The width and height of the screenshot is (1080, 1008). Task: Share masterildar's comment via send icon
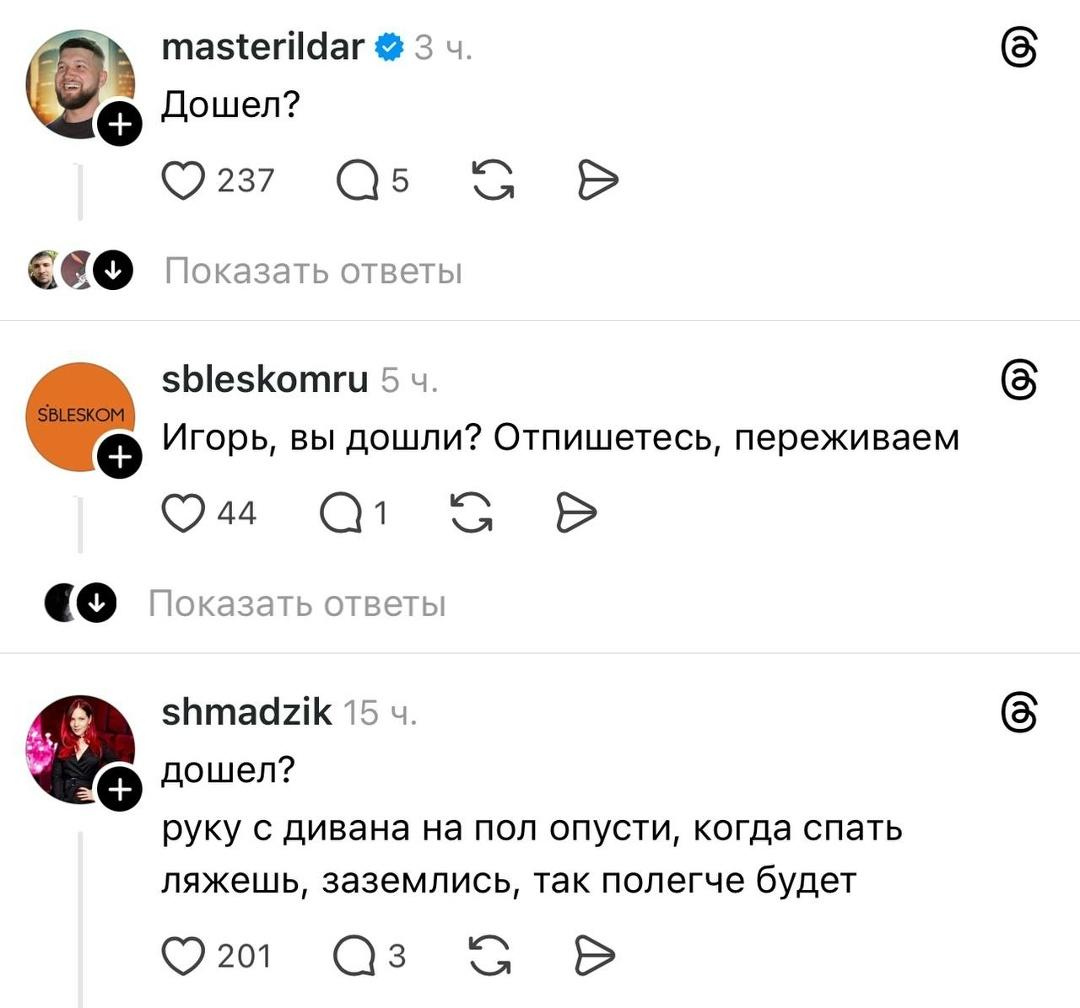(598, 180)
